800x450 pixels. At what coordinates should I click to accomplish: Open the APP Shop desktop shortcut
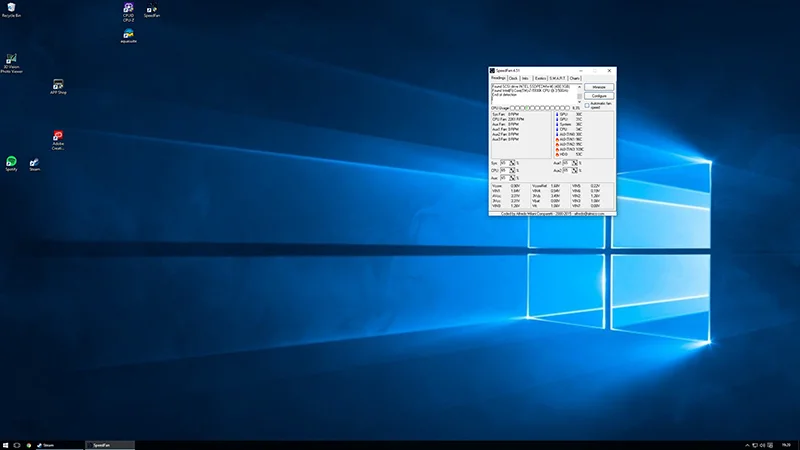58,87
